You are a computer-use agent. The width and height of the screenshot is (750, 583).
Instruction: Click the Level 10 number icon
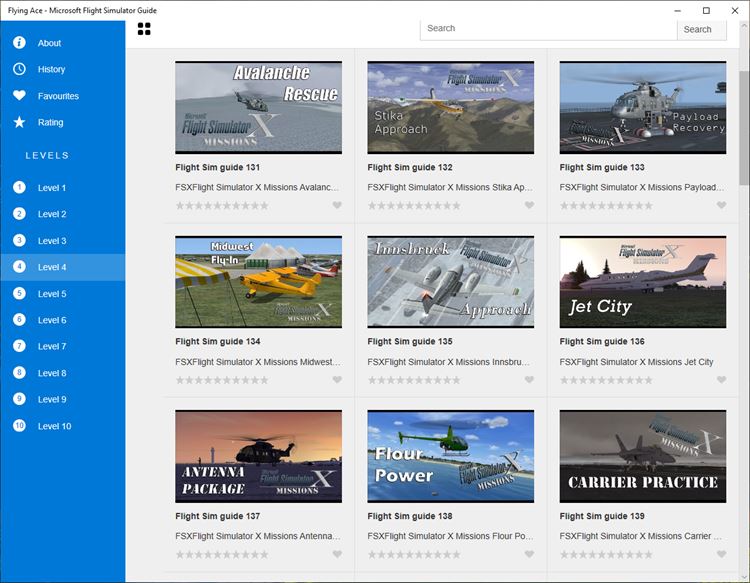pyautogui.click(x=19, y=426)
